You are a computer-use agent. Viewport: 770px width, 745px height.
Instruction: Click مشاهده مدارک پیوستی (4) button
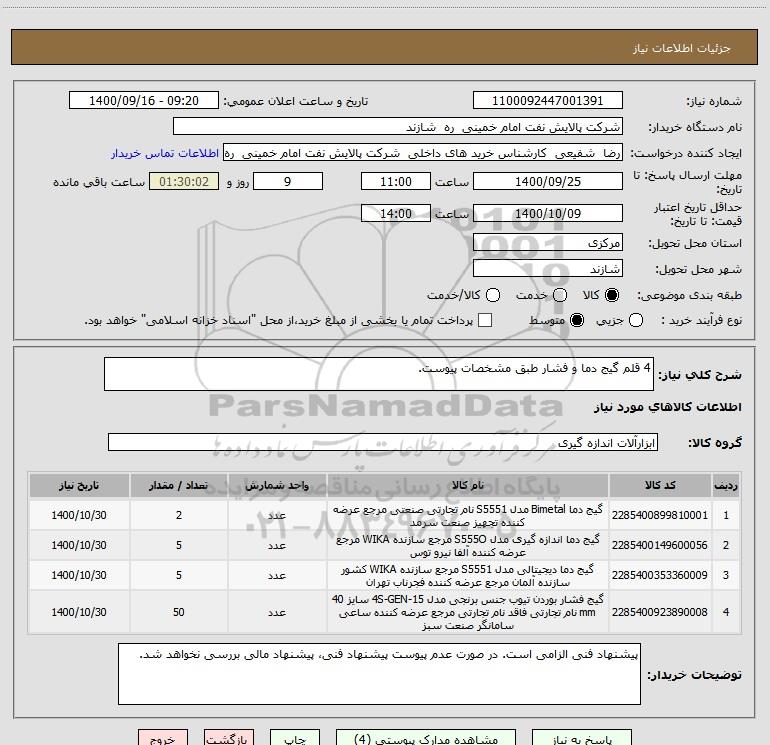426,738
